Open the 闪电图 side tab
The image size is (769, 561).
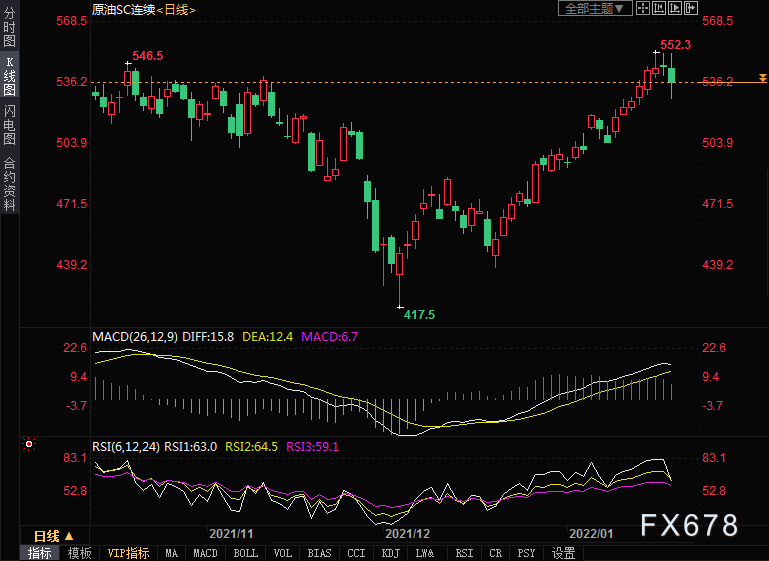9,126
